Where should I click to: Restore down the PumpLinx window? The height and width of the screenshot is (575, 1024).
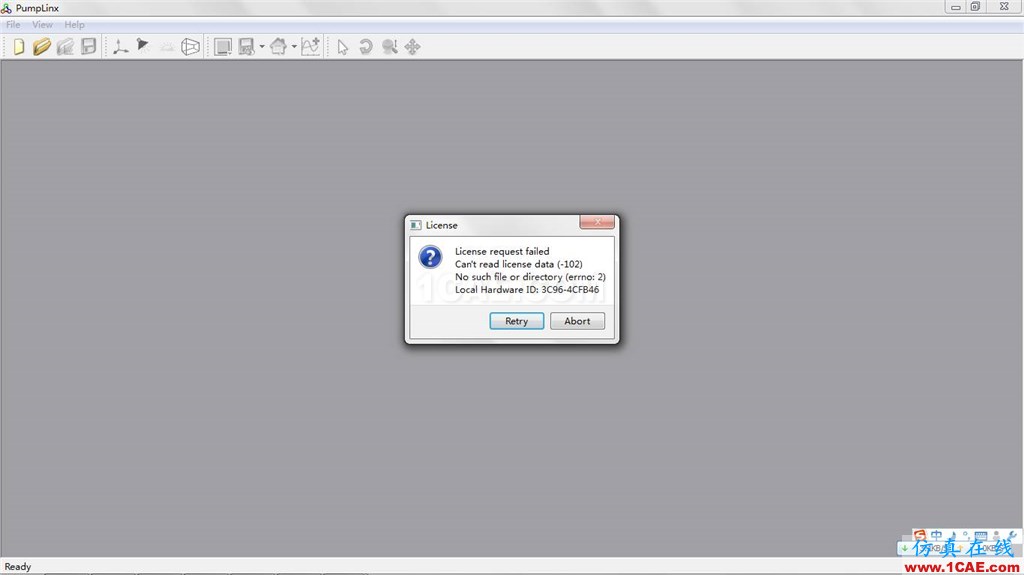point(975,7)
